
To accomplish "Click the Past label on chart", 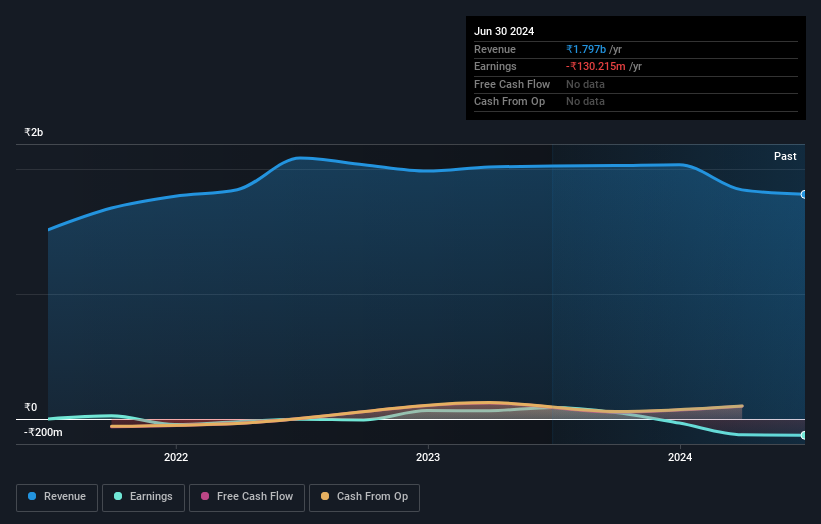I will (x=785, y=157).
